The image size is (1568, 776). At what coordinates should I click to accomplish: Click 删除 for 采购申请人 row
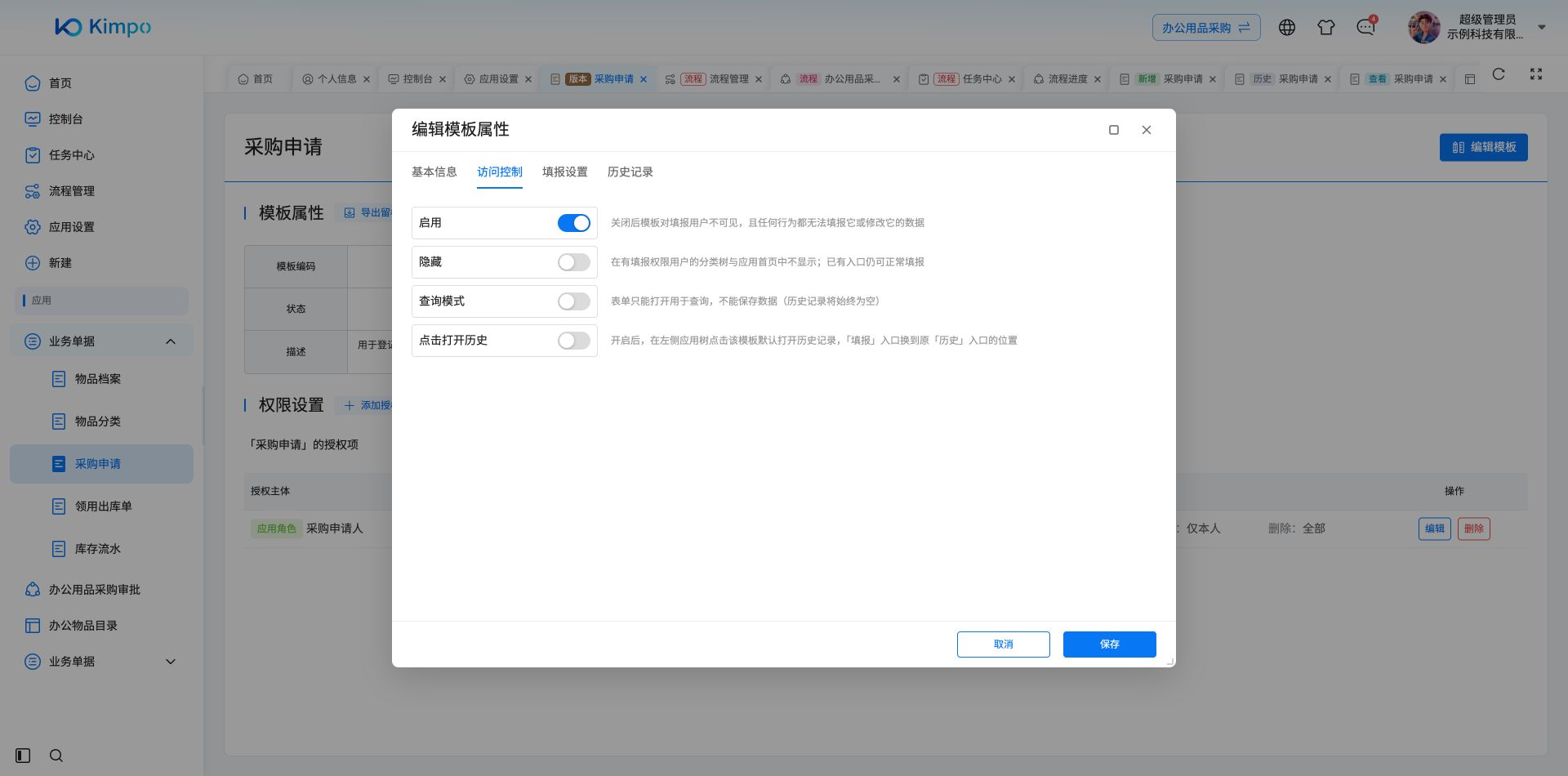pos(1474,528)
